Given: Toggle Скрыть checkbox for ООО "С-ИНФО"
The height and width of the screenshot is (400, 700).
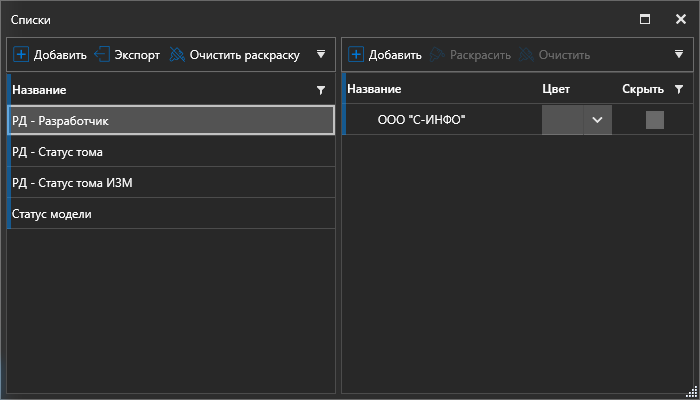Looking at the screenshot, I should click(x=655, y=120).
